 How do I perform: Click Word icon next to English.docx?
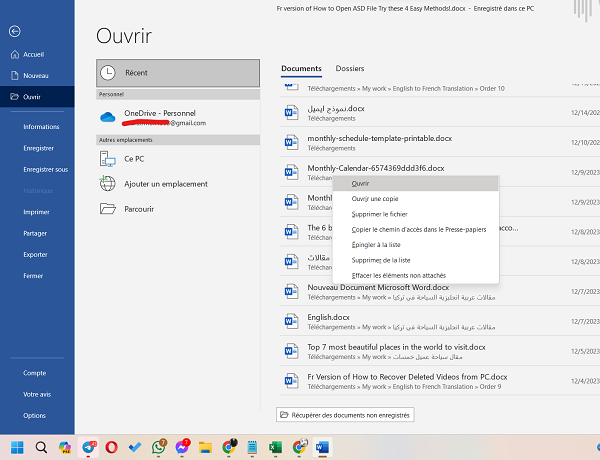tap(291, 321)
